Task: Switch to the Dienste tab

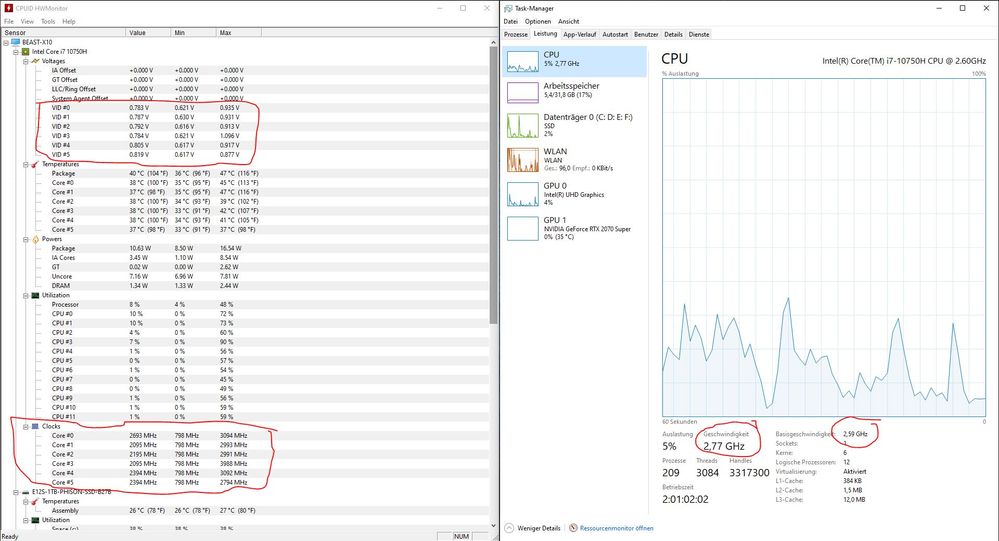Action: [x=699, y=34]
